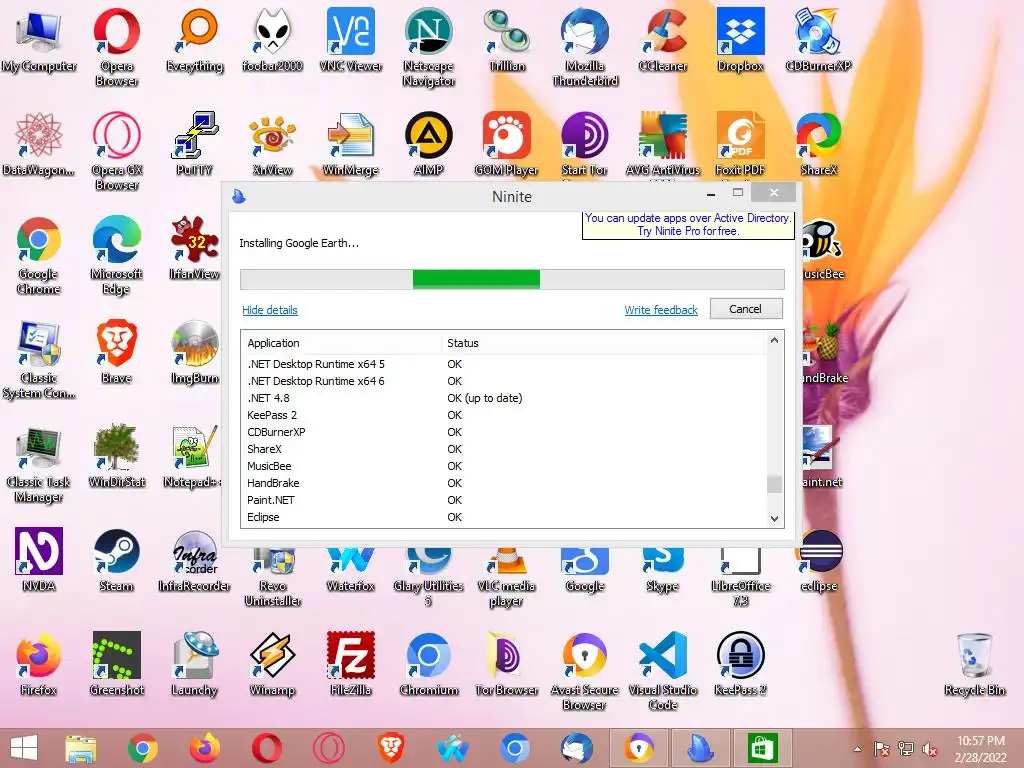Select the WinDirStat desktop icon
Screen dimensions: 1024x768
point(116,456)
